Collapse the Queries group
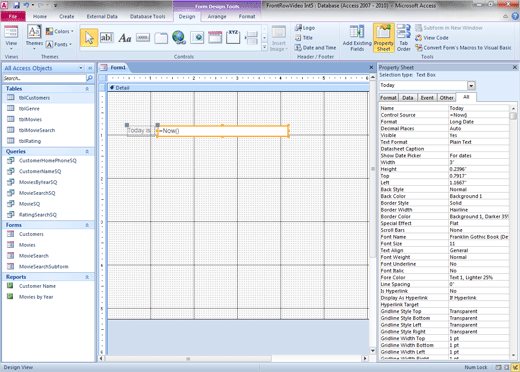Viewport: 520px width, 372px height. (x=87, y=152)
